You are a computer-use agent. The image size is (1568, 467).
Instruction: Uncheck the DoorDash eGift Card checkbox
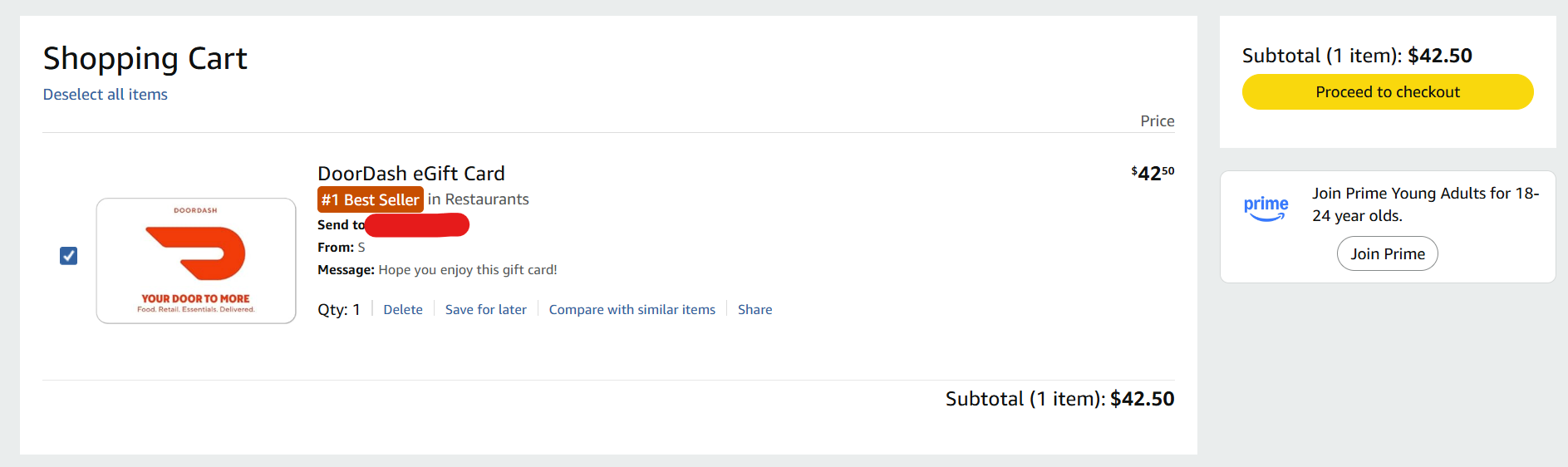(69, 256)
